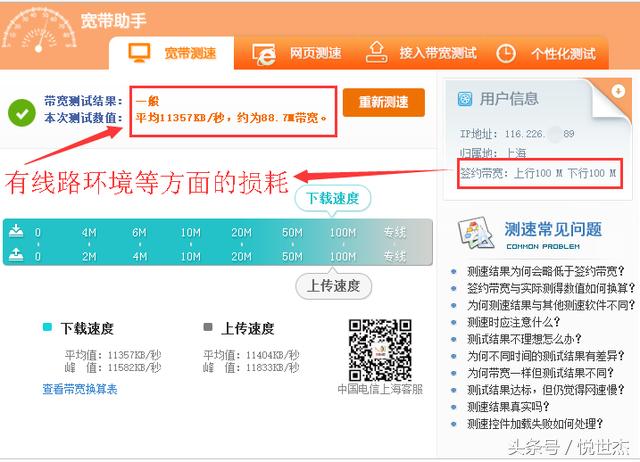
Task: Click the 中国电信上海客服 caption
Action: (380, 389)
